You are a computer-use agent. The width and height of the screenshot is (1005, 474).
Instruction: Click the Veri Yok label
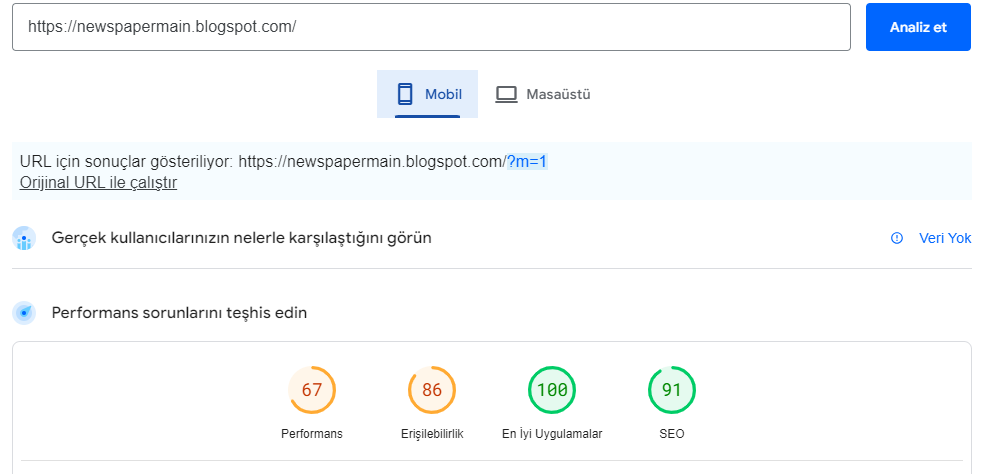[x=945, y=238]
